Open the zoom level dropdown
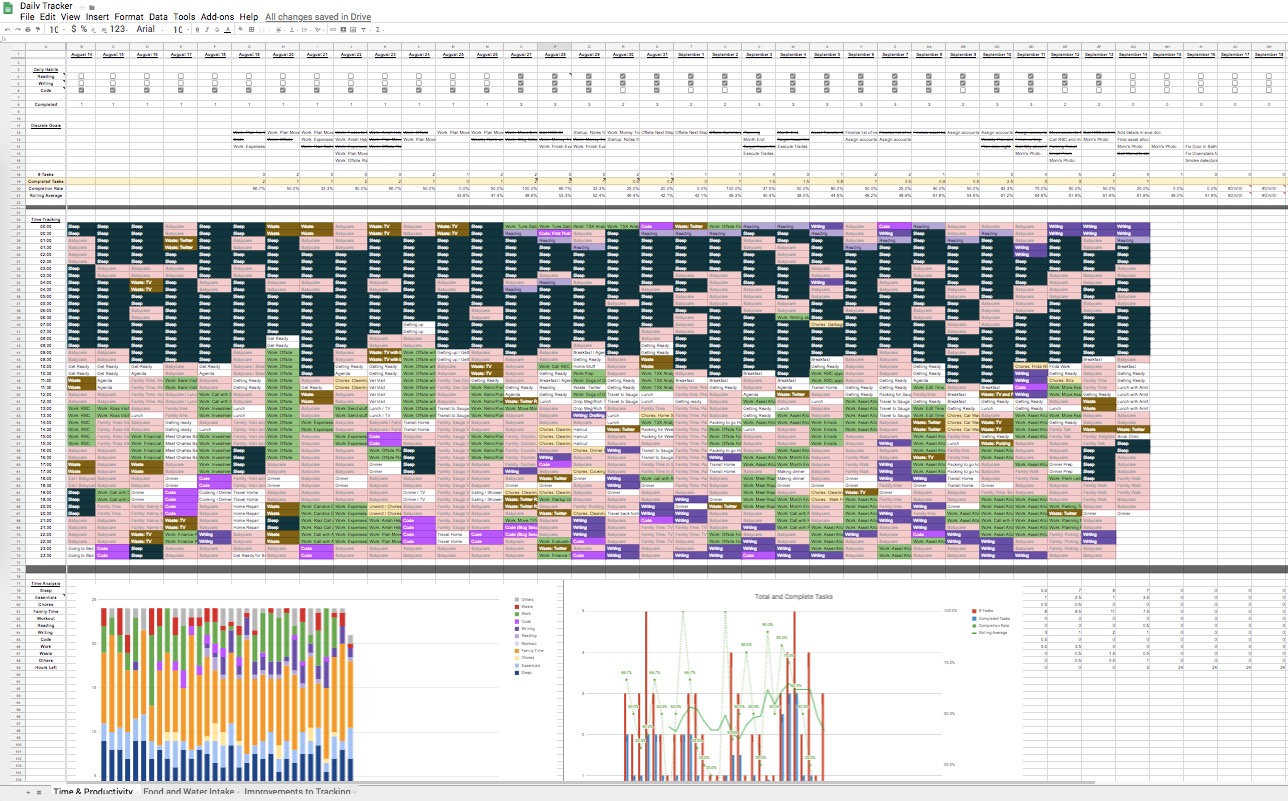The image size is (1288, 801). [x=56, y=30]
